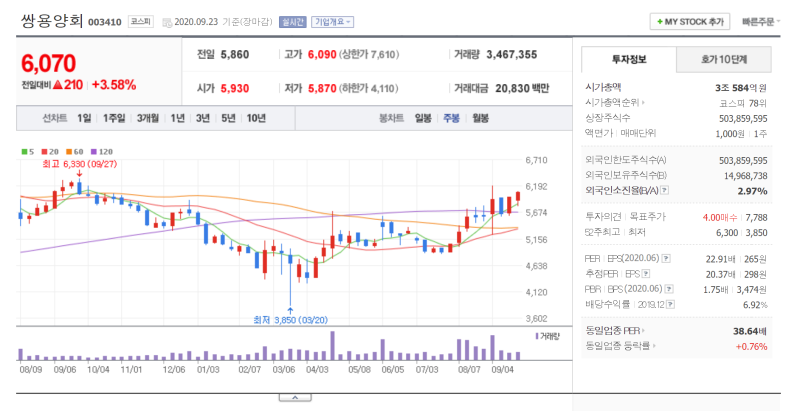Switch to the 호가 10단계 tab

click(x=724, y=60)
